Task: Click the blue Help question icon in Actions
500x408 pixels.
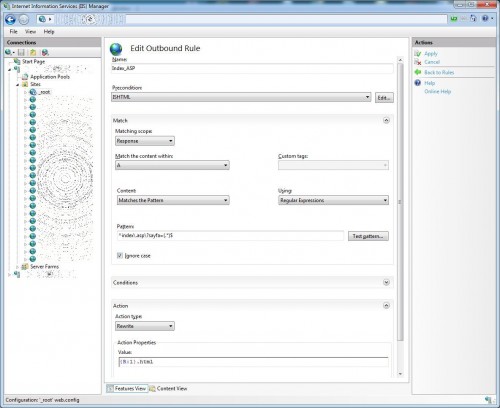Action: pos(418,83)
